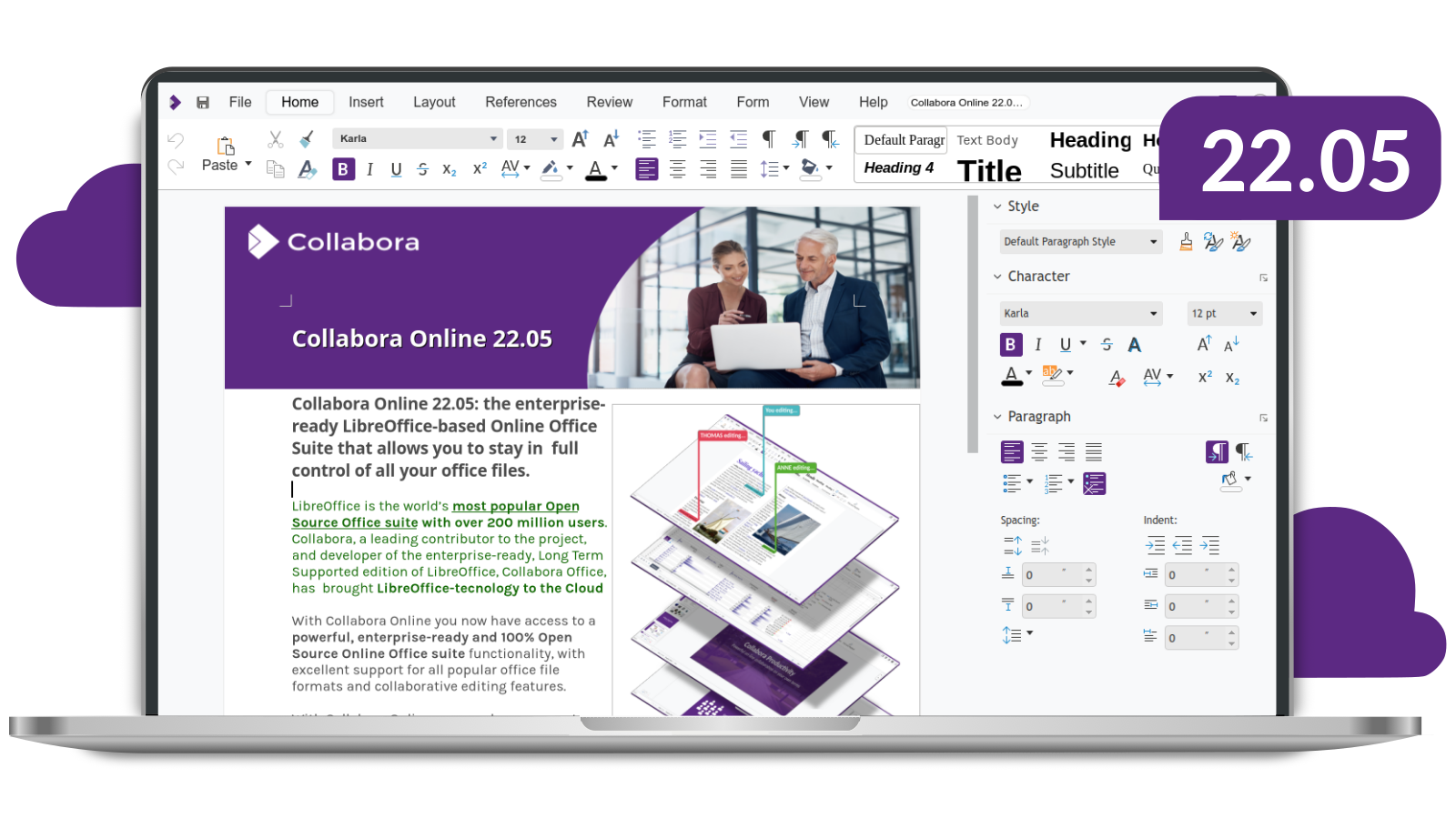Justify text in the main toolbar
Screen dimensions: 1456x819
[739, 169]
